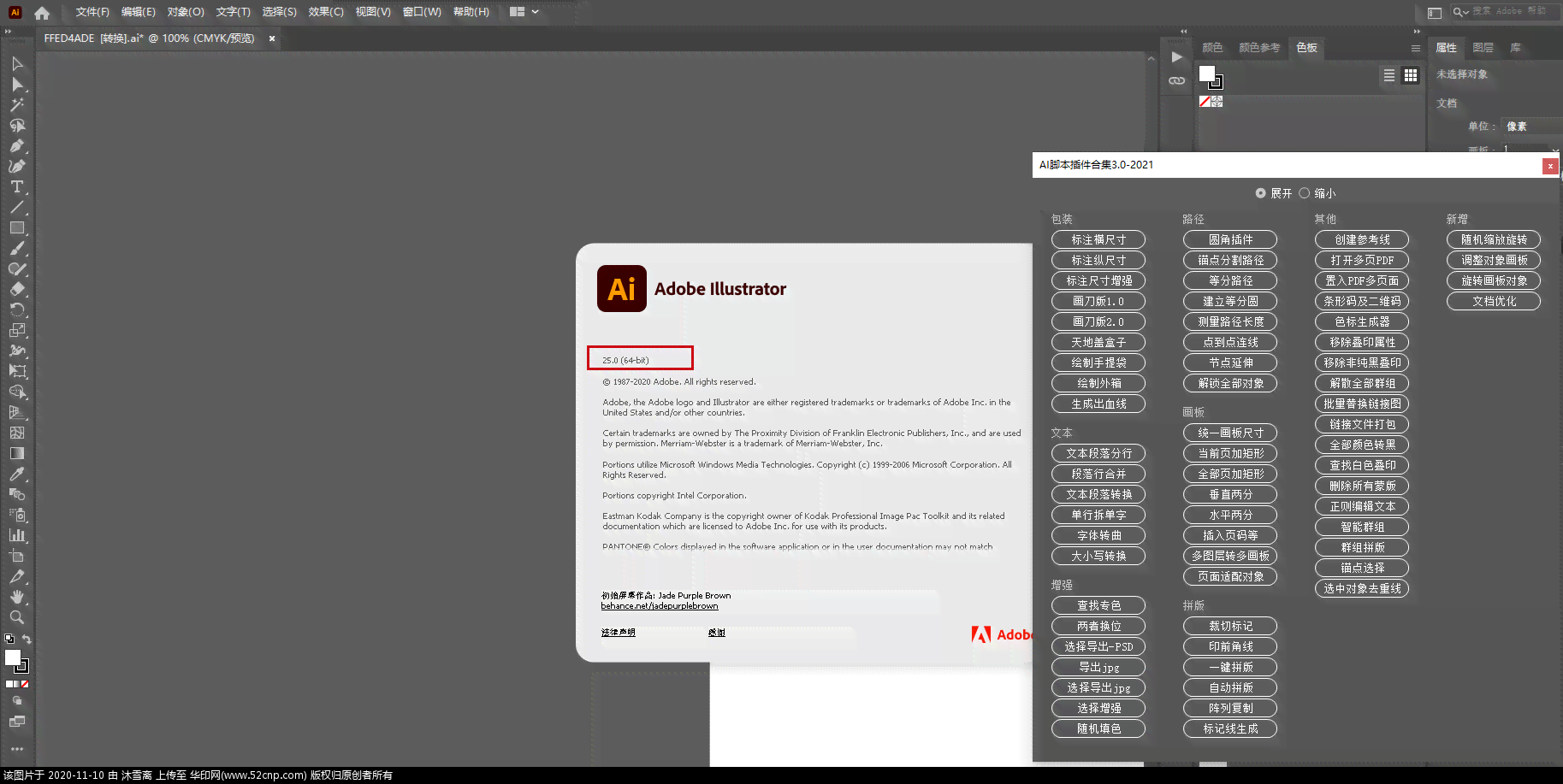
Task: Select the Shape Builder tool
Action: click(x=17, y=392)
